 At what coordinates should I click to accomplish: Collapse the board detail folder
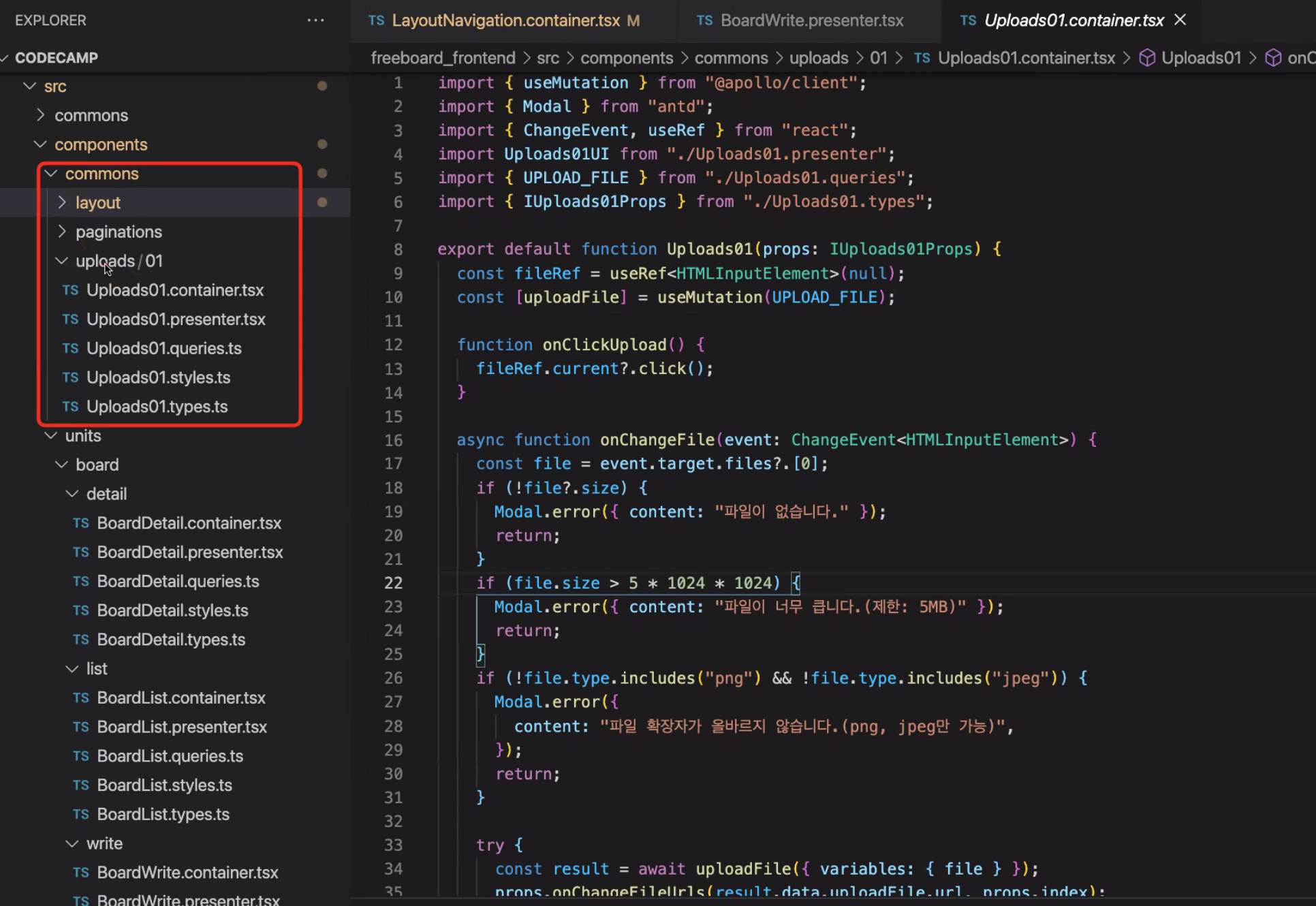point(72,494)
